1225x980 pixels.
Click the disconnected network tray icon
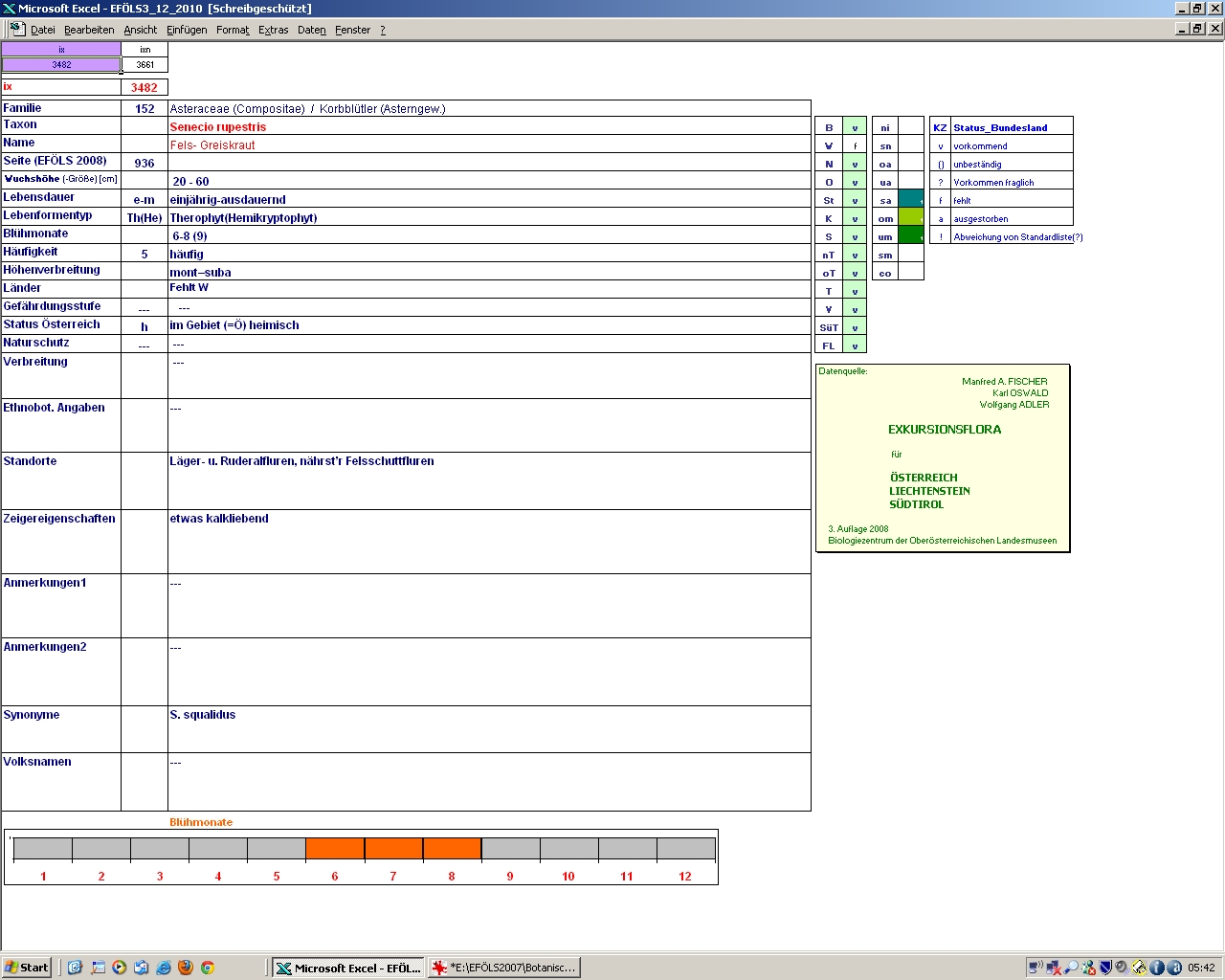point(1054,968)
